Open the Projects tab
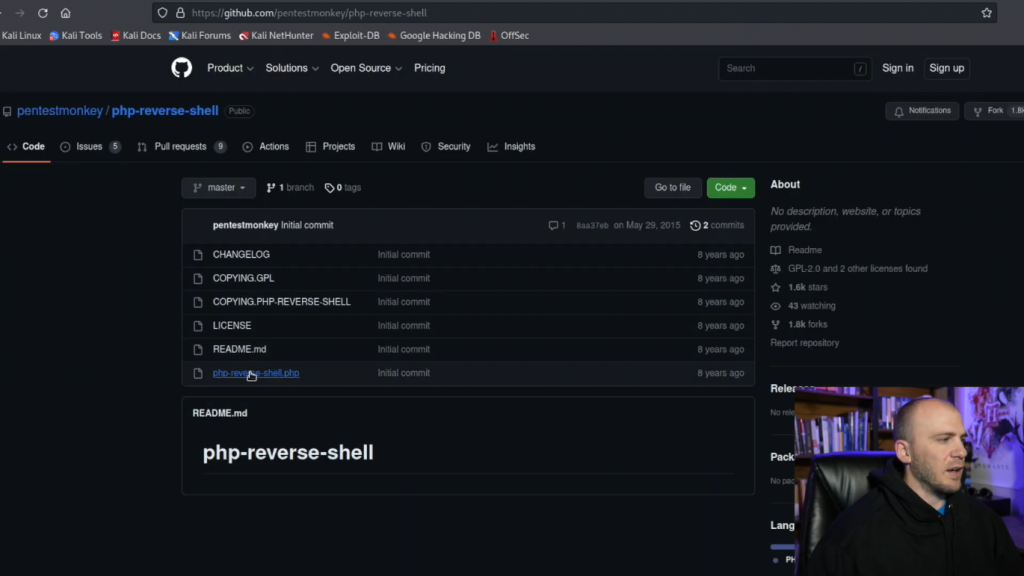The width and height of the screenshot is (1024, 576). 330,147
